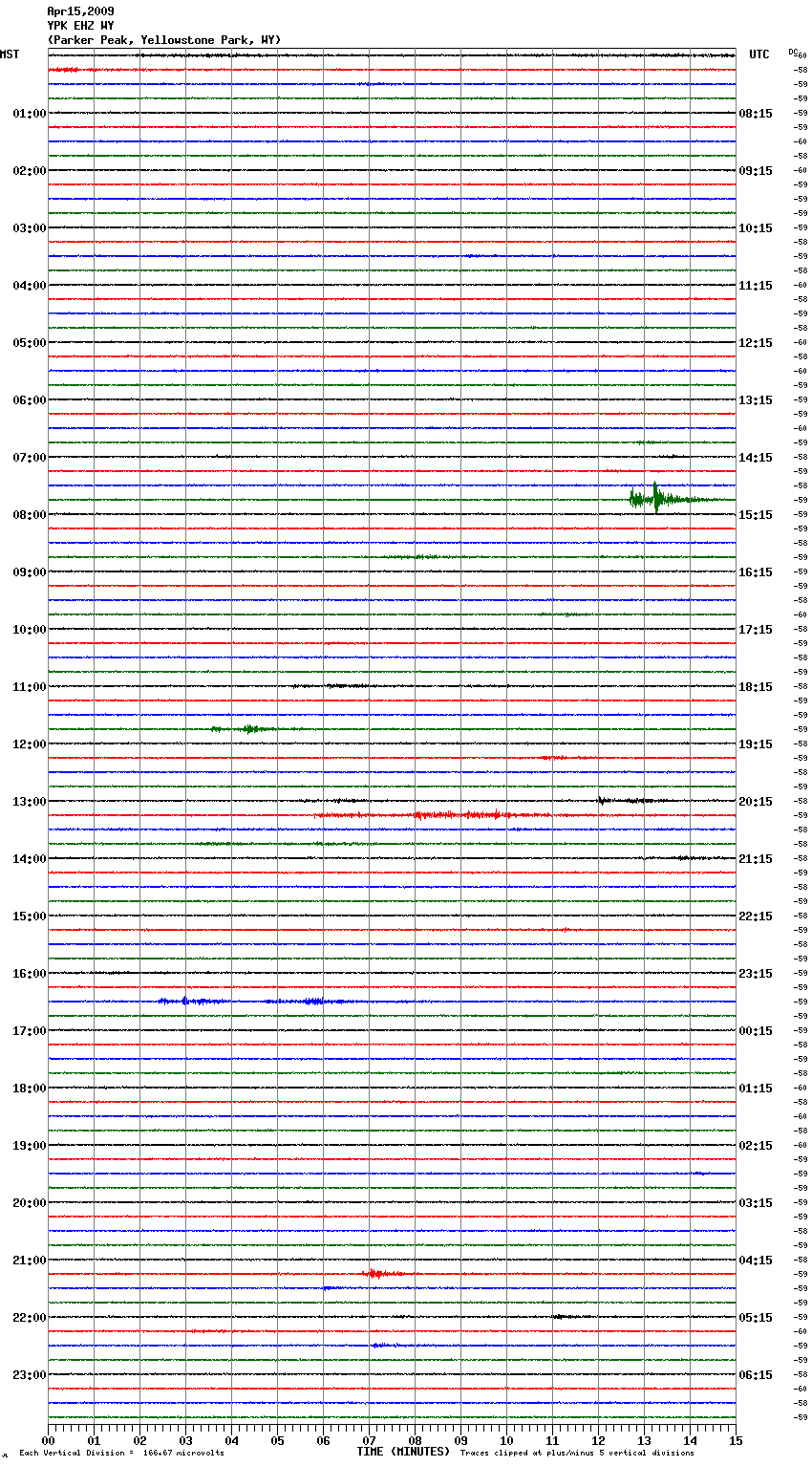Viewport: 812px width, 1466px height.
Task: Select the 11:00 MST row label
Action: pyautogui.click(x=30, y=687)
